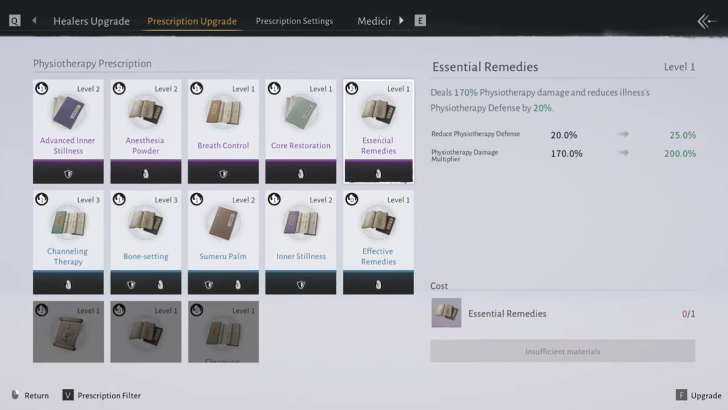Go to previous tab with left arrow

pos(34,20)
